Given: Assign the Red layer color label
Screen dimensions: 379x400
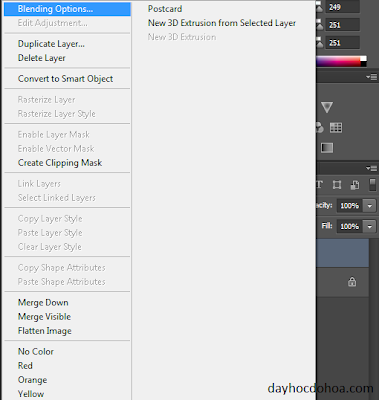Looking at the screenshot, I should [x=25, y=365].
